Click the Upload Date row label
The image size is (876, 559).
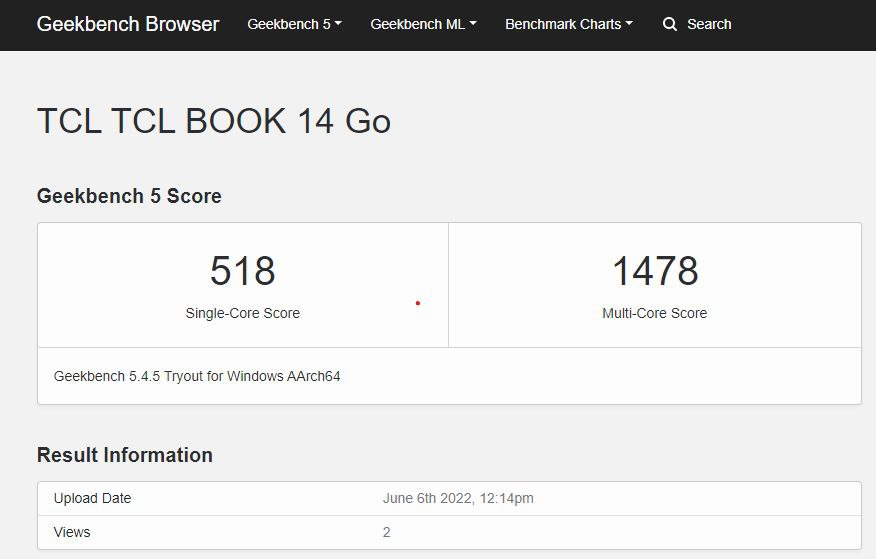tap(92, 498)
